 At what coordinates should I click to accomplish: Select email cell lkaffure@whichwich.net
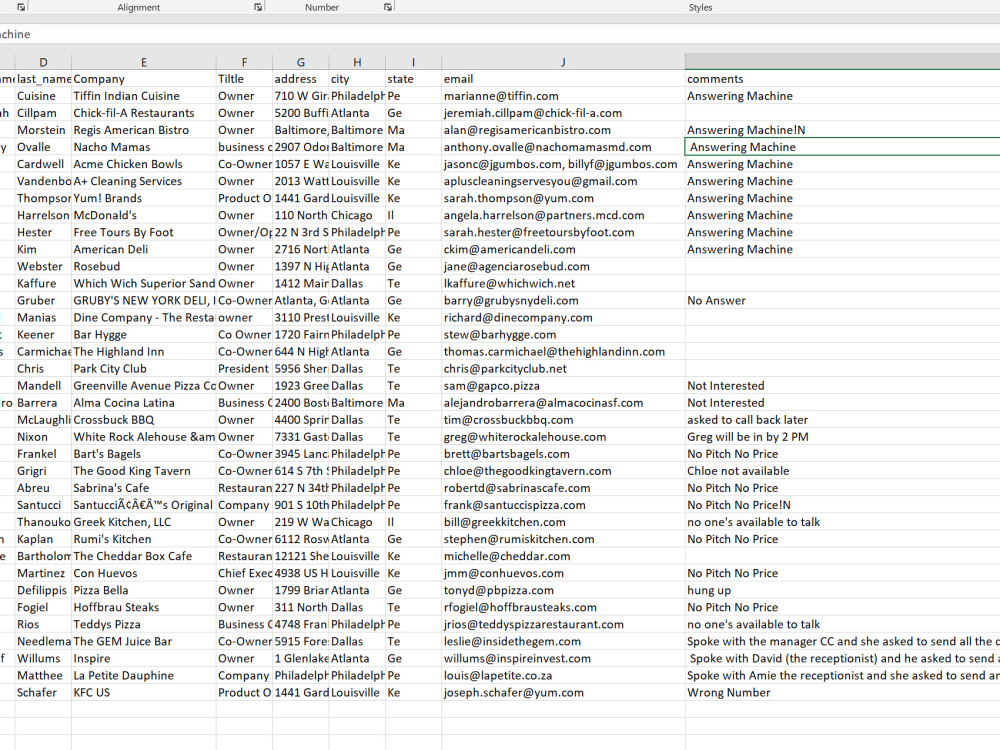[563, 284]
